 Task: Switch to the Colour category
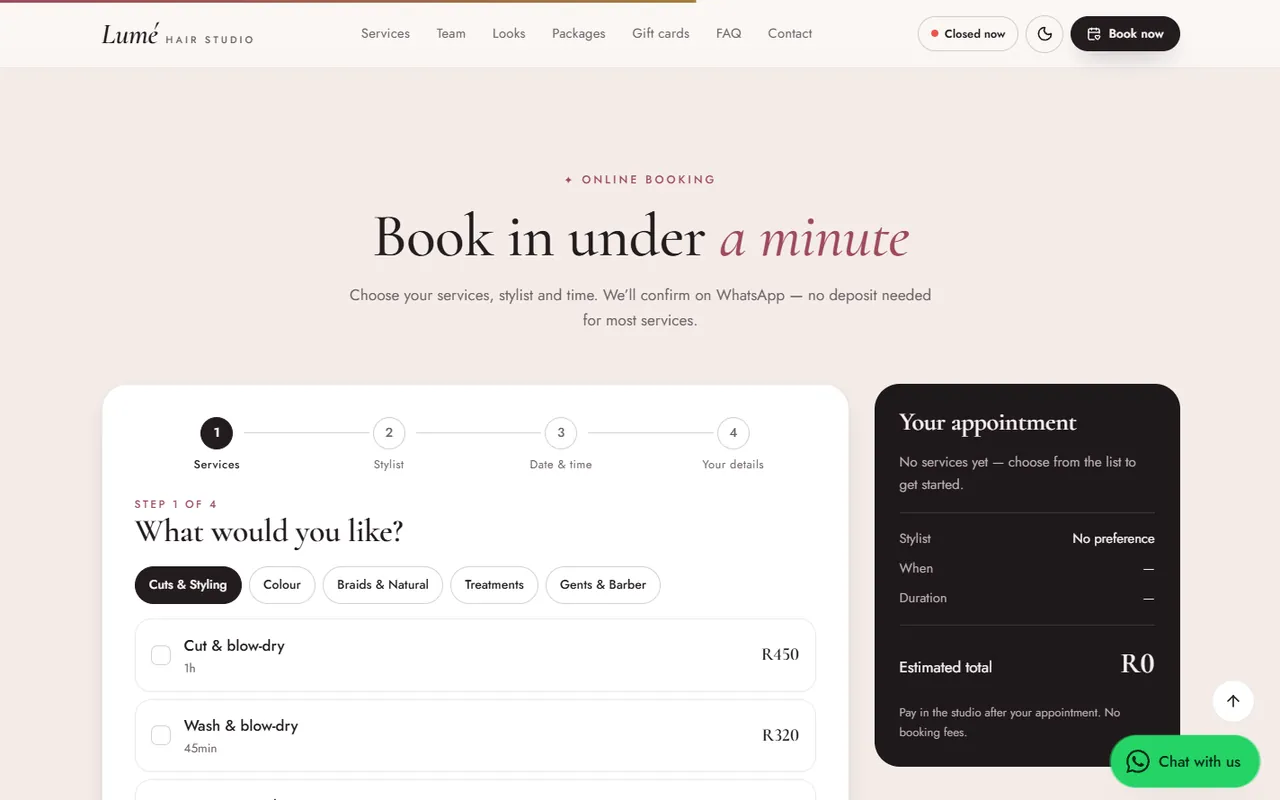coord(282,585)
